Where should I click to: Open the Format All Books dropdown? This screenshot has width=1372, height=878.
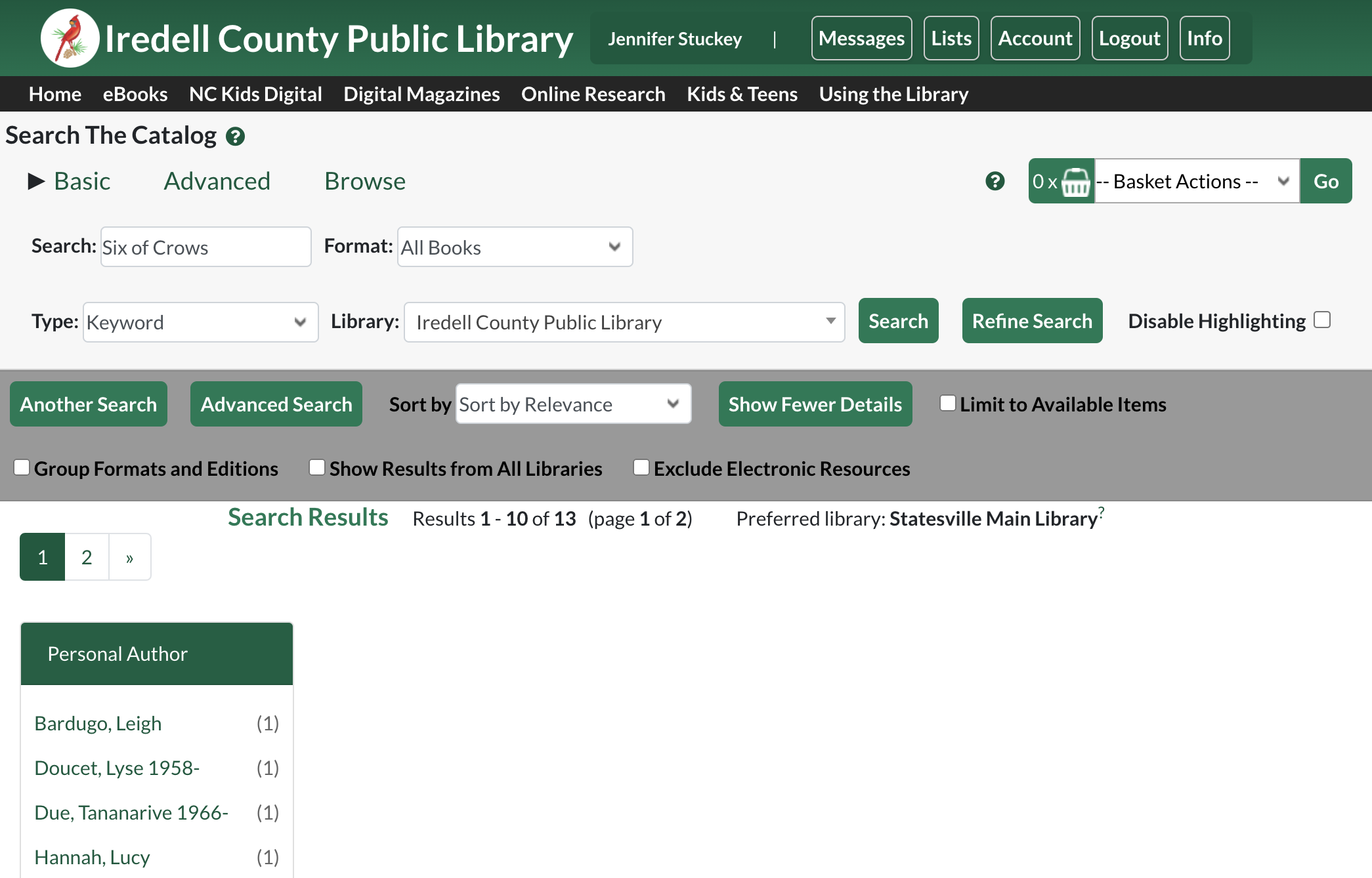coord(515,247)
